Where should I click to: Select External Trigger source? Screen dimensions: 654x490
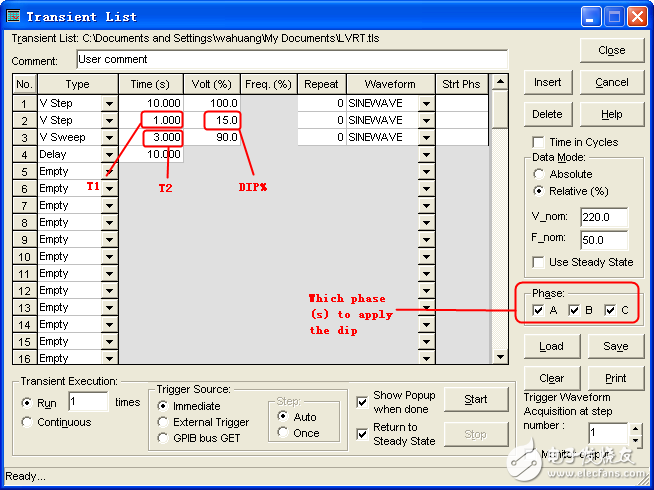click(x=164, y=422)
